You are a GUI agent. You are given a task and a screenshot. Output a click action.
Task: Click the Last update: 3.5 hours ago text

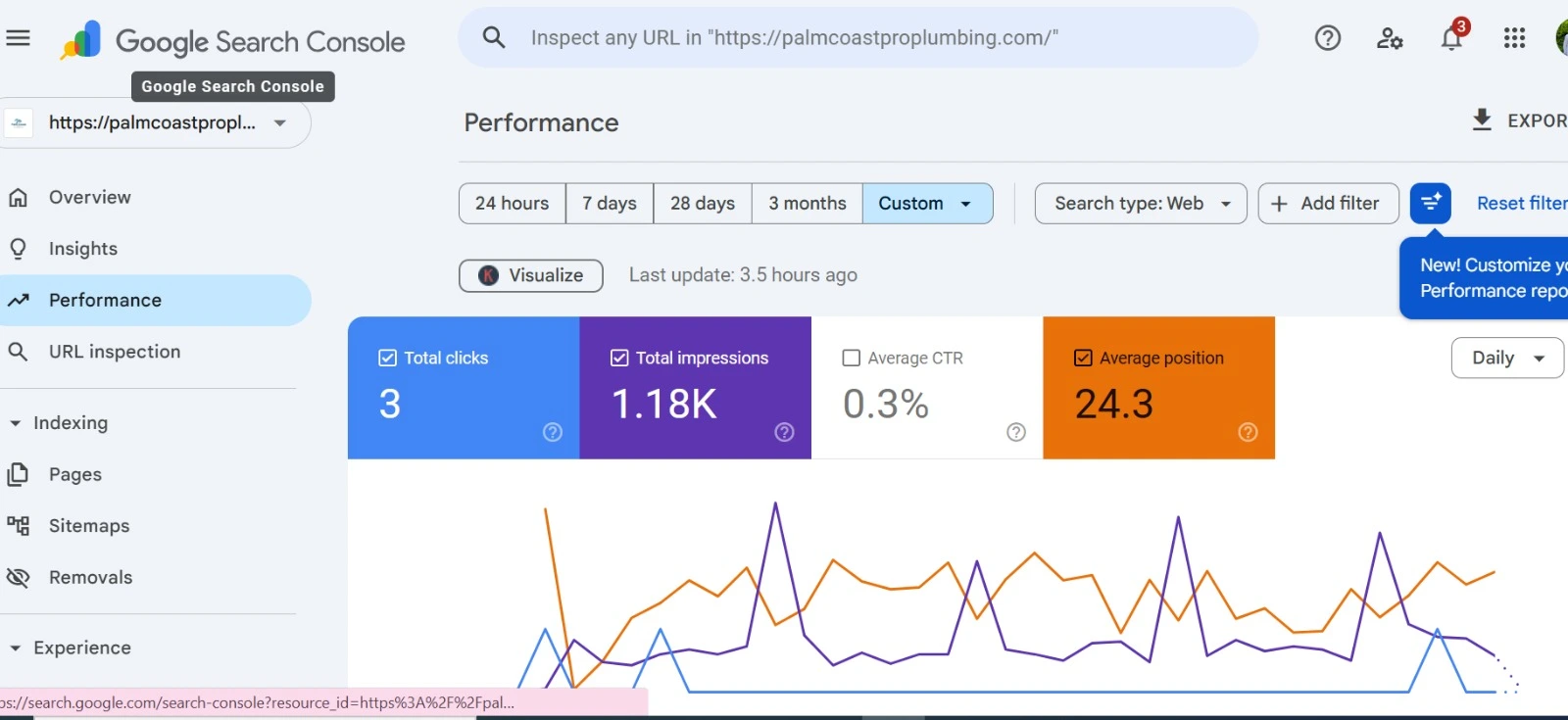pos(743,275)
